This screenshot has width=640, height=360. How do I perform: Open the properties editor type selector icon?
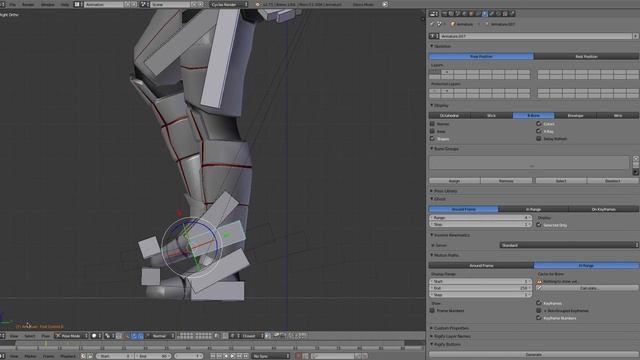click(x=433, y=13)
